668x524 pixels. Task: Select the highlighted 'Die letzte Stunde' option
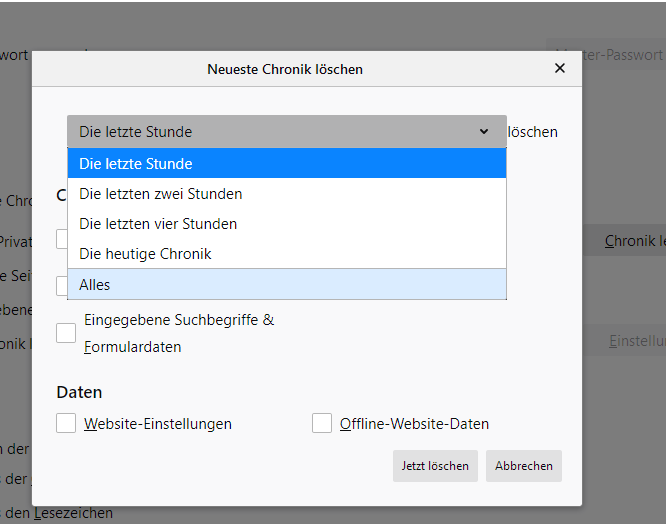click(x=286, y=164)
